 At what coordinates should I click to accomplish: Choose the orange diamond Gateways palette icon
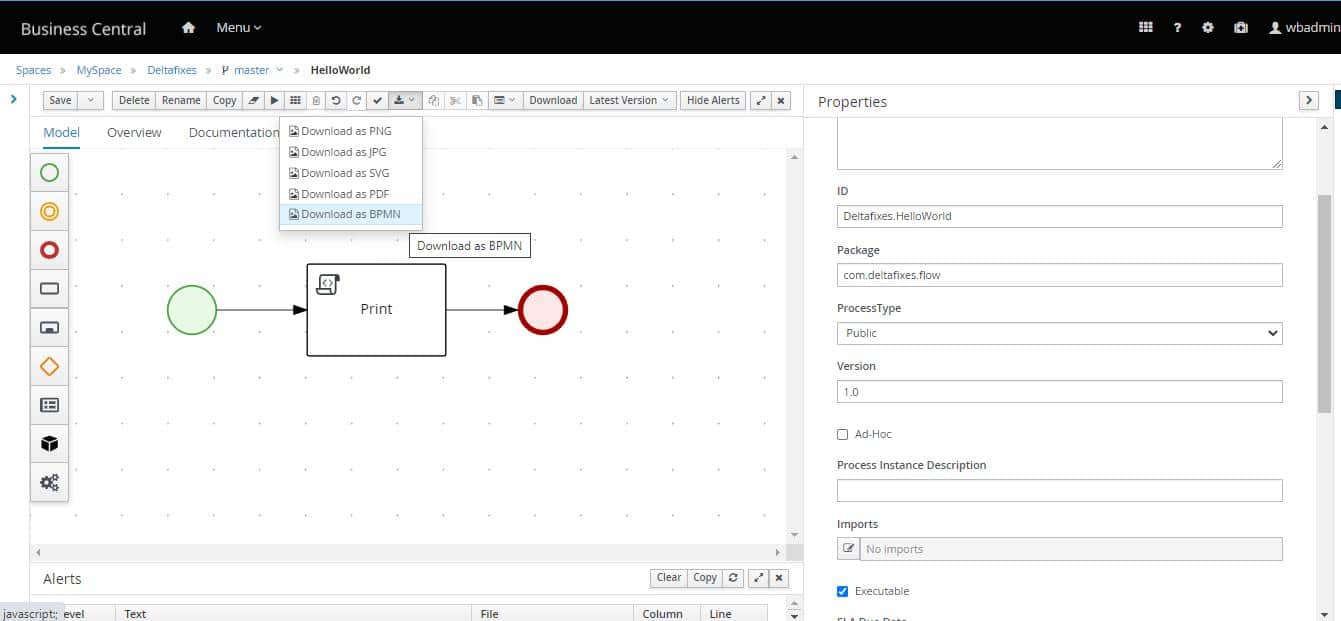coord(49,367)
